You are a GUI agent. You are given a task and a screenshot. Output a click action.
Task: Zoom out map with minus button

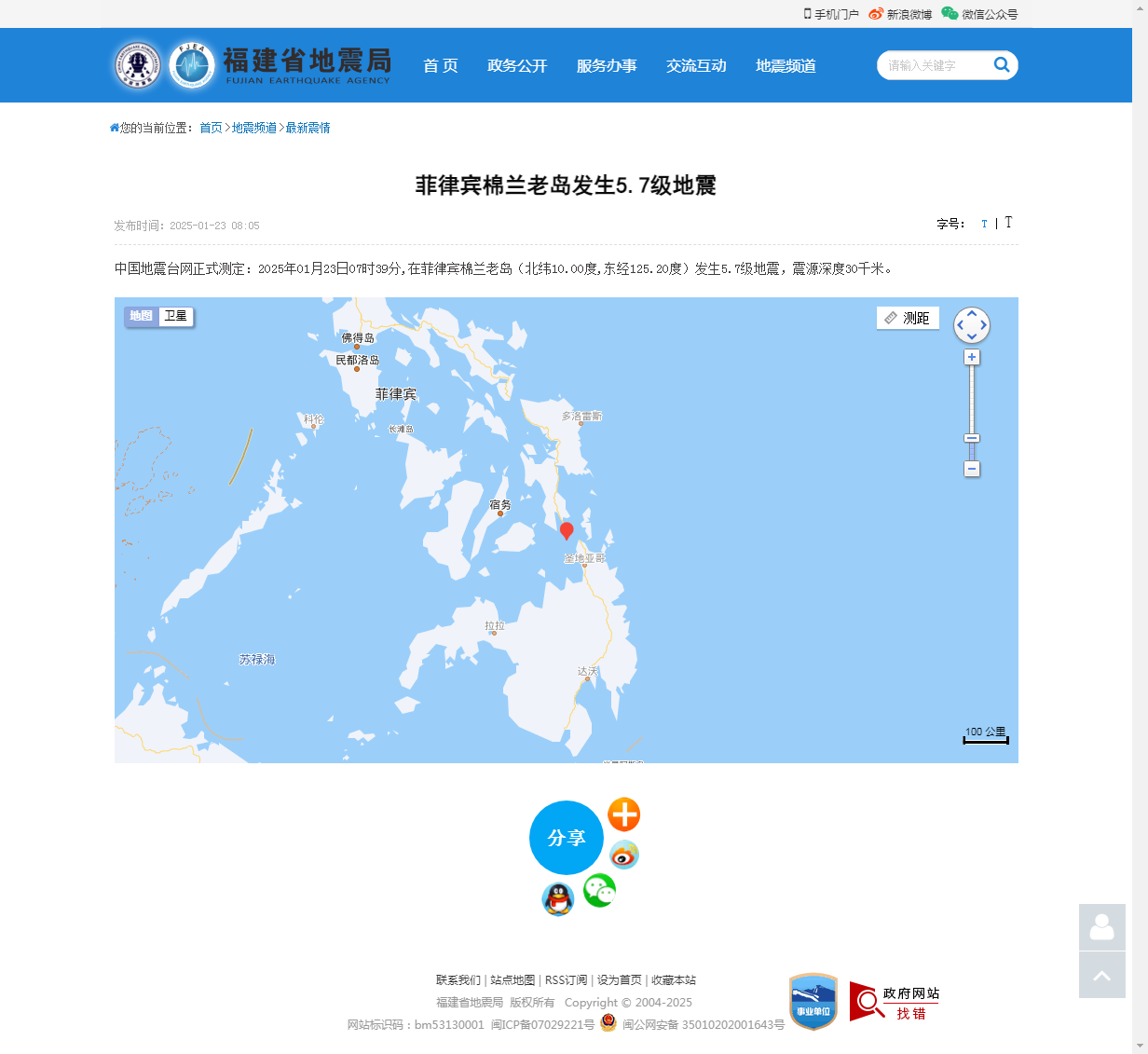pos(972,469)
